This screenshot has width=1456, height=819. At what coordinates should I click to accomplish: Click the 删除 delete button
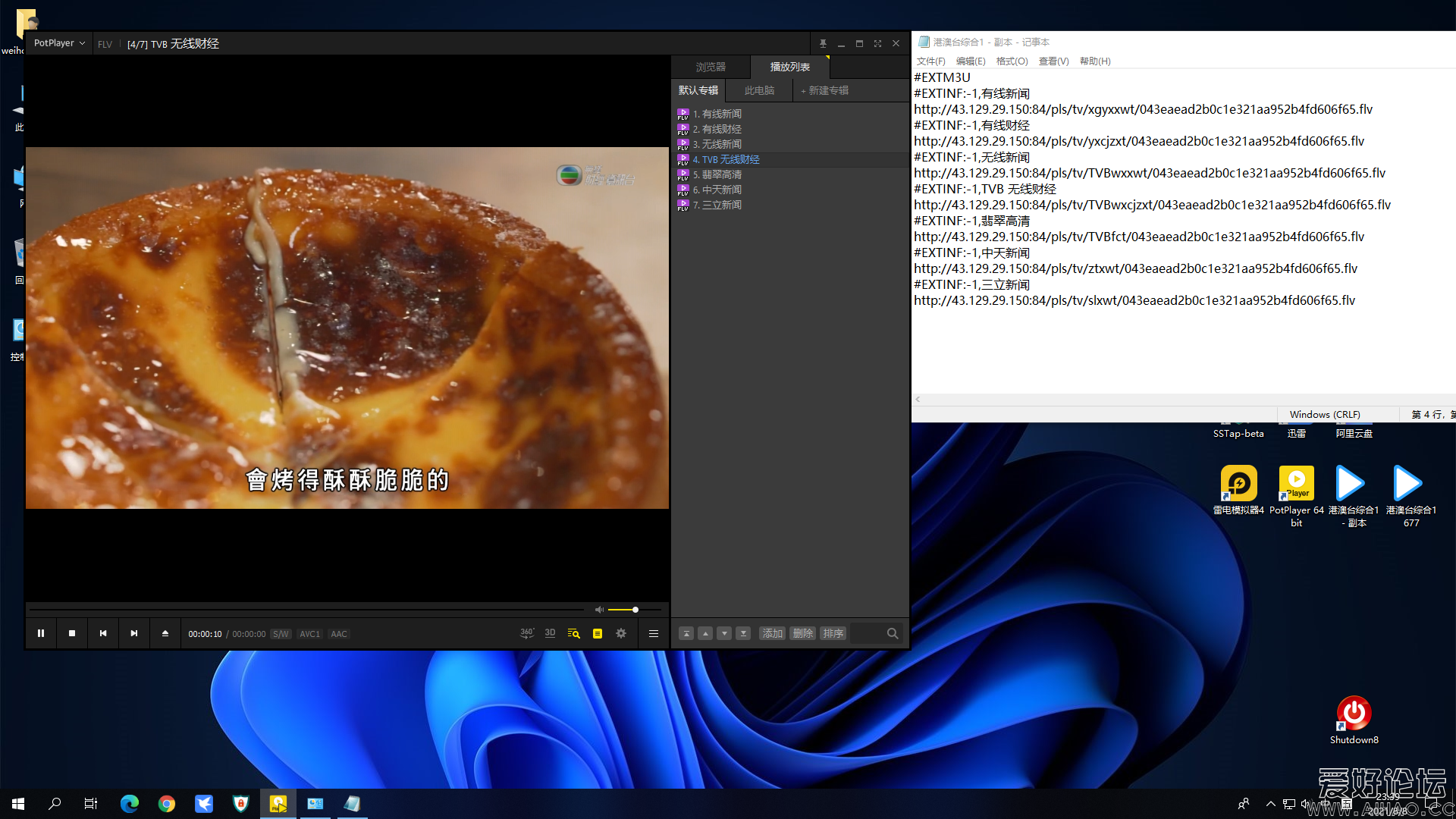(x=802, y=633)
